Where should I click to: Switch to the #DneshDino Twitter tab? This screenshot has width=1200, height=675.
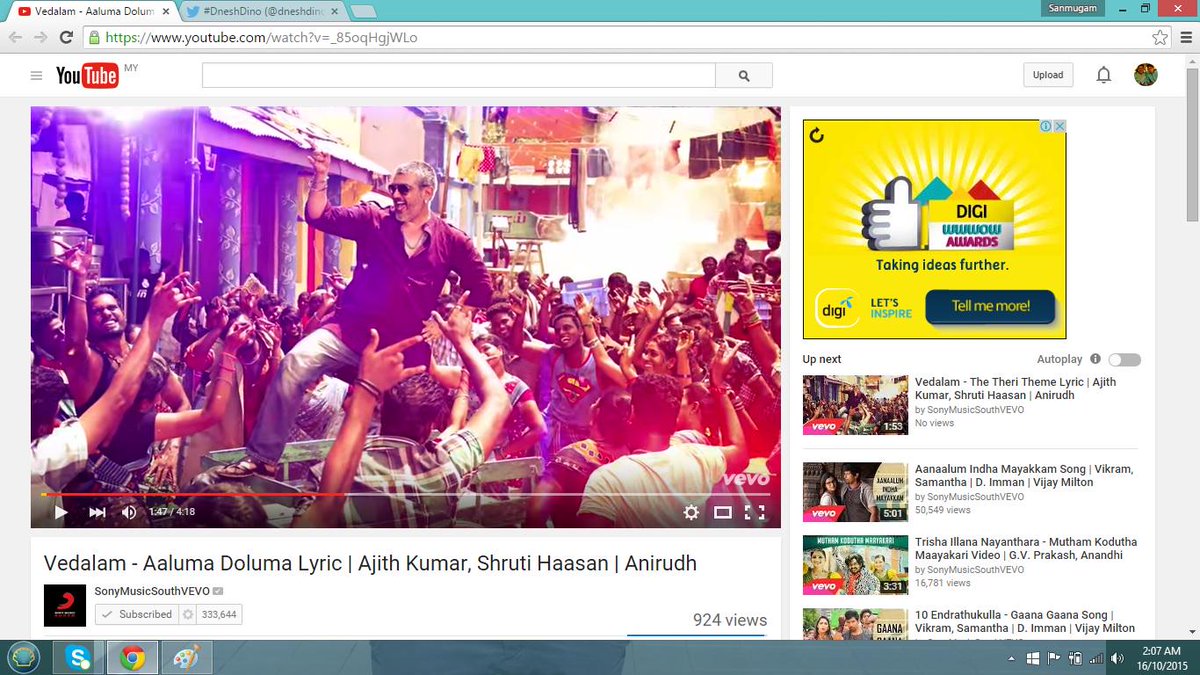263,10
